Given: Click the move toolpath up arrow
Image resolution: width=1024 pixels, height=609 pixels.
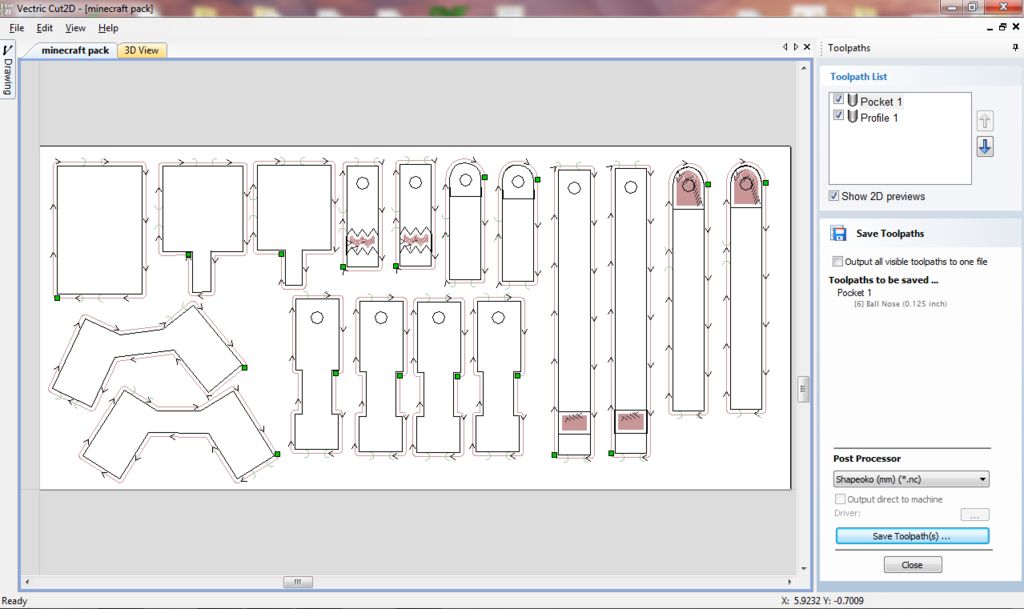Looking at the screenshot, I should pyautogui.click(x=985, y=121).
